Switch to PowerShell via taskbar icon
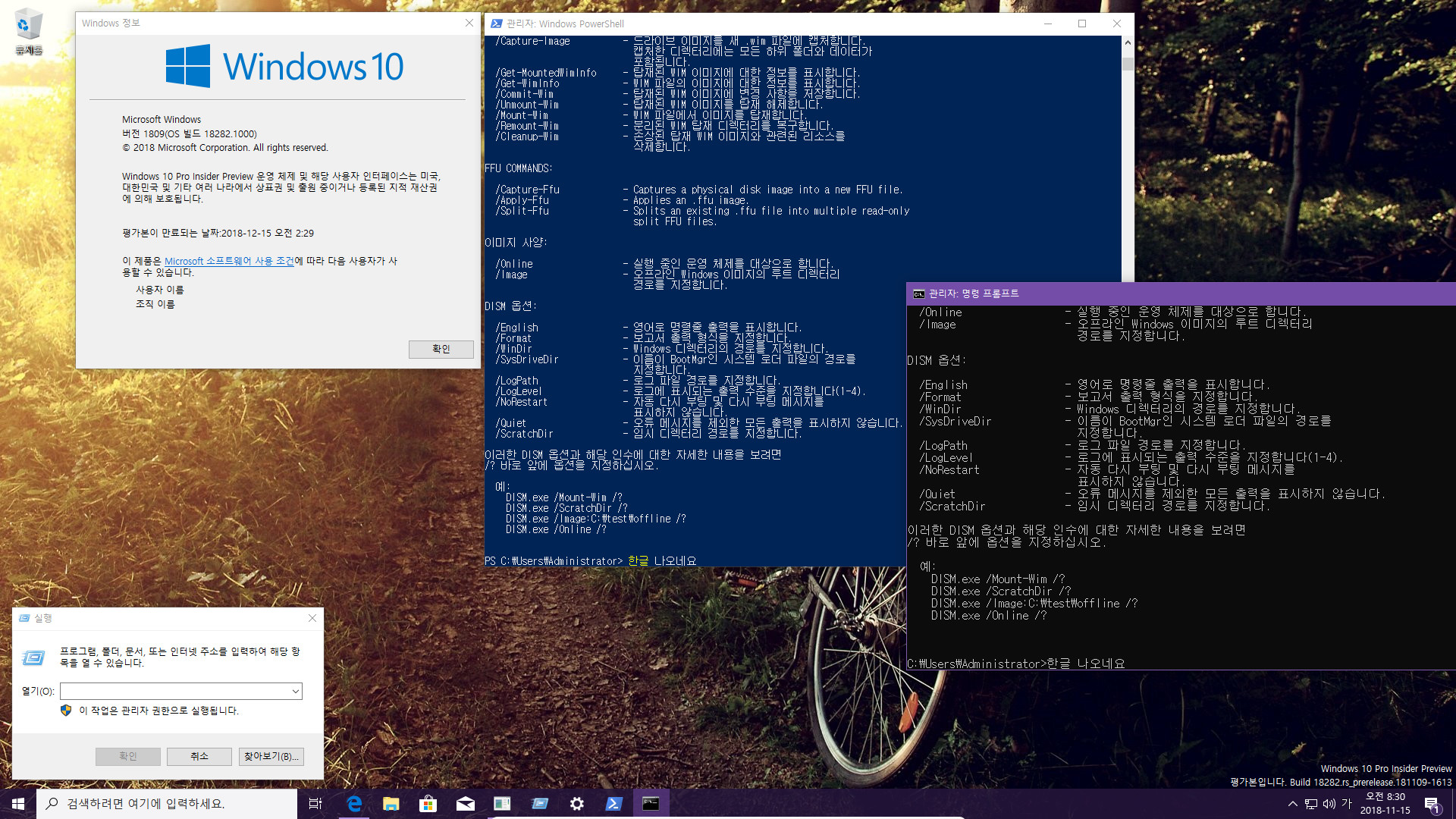The image size is (1456, 819). click(613, 804)
